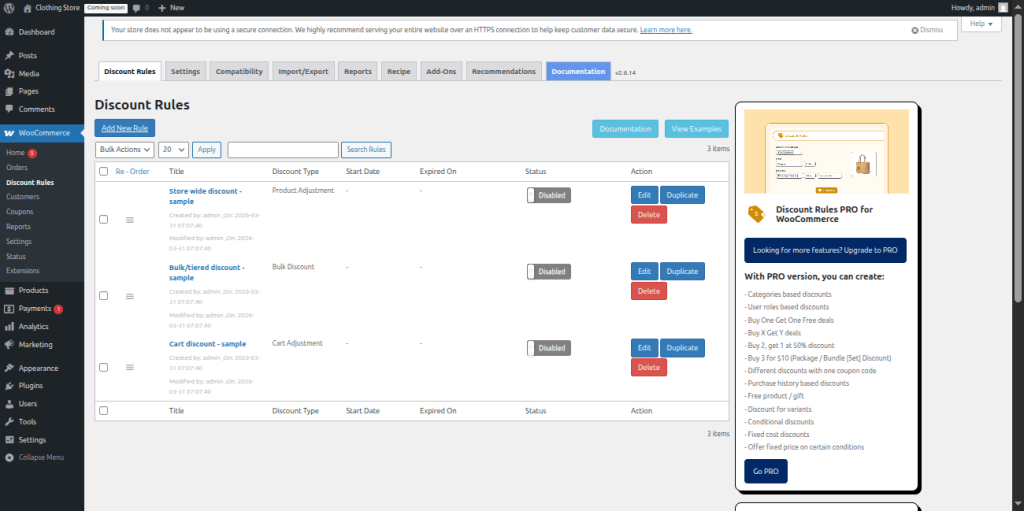Tick the select-all checkbox in table footer
The height and width of the screenshot is (511, 1024).
pos(103,411)
